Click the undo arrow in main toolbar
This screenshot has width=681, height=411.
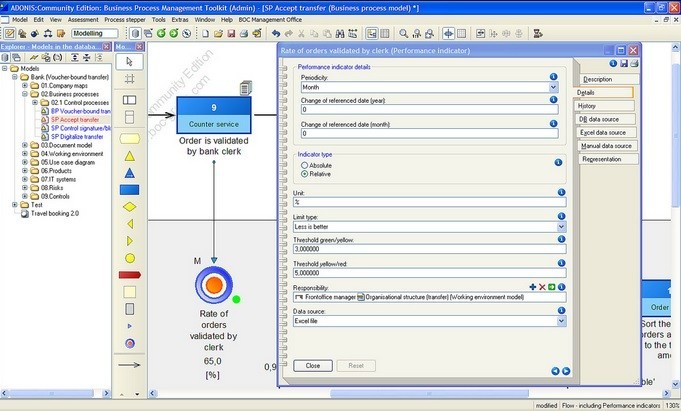click(x=276, y=33)
